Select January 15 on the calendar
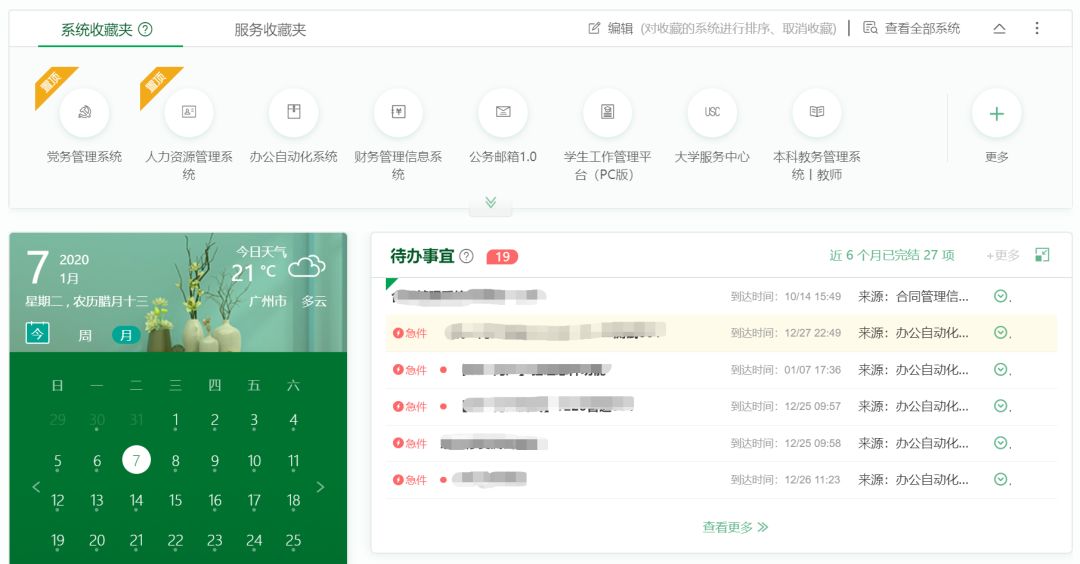Image resolution: width=1080 pixels, height=564 pixels. tap(175, 501)
